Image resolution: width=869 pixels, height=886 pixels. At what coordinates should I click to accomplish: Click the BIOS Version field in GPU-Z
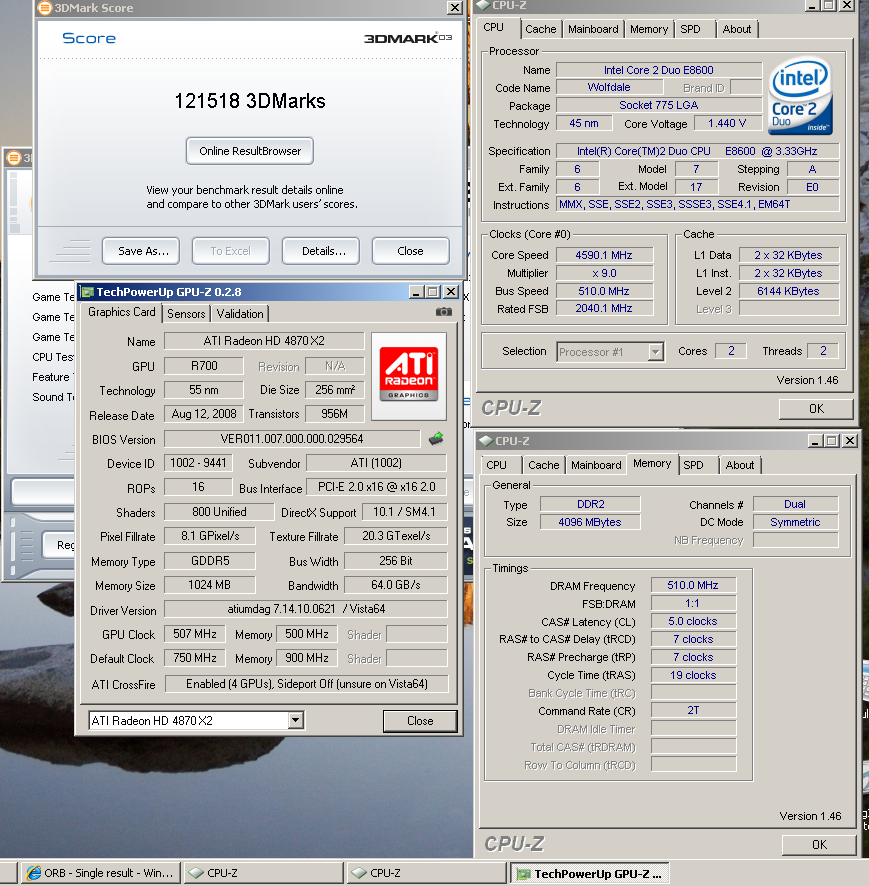(292, 439)
